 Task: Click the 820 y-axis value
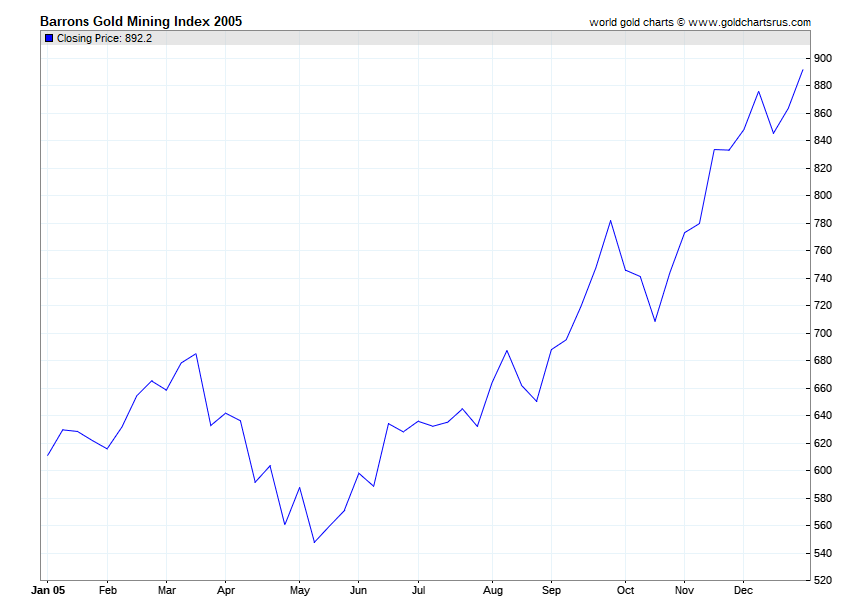click(822, 168)
